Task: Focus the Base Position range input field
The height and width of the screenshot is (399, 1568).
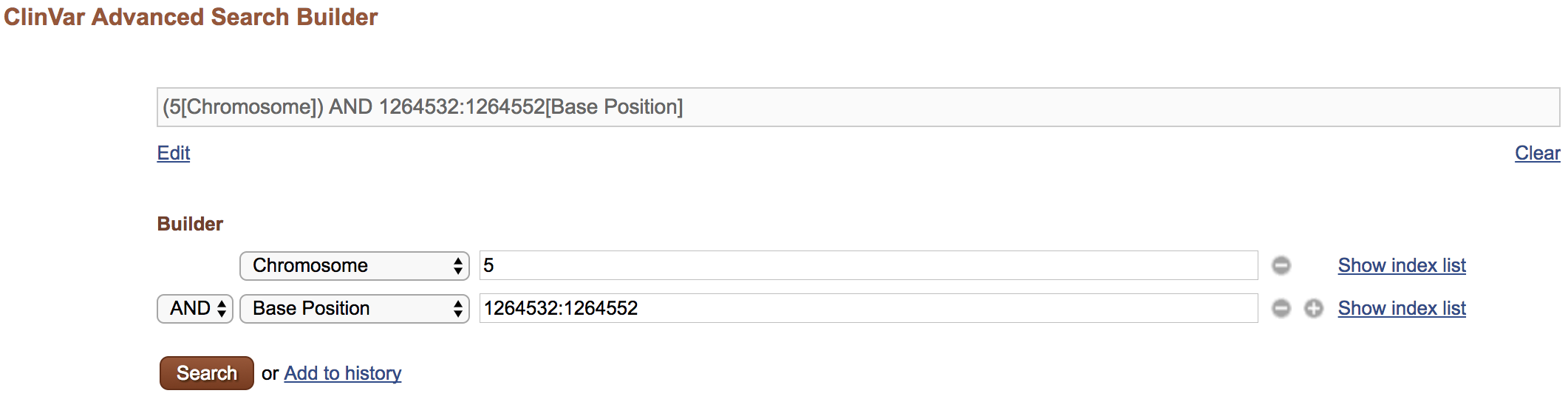Action: click(868, 308)
